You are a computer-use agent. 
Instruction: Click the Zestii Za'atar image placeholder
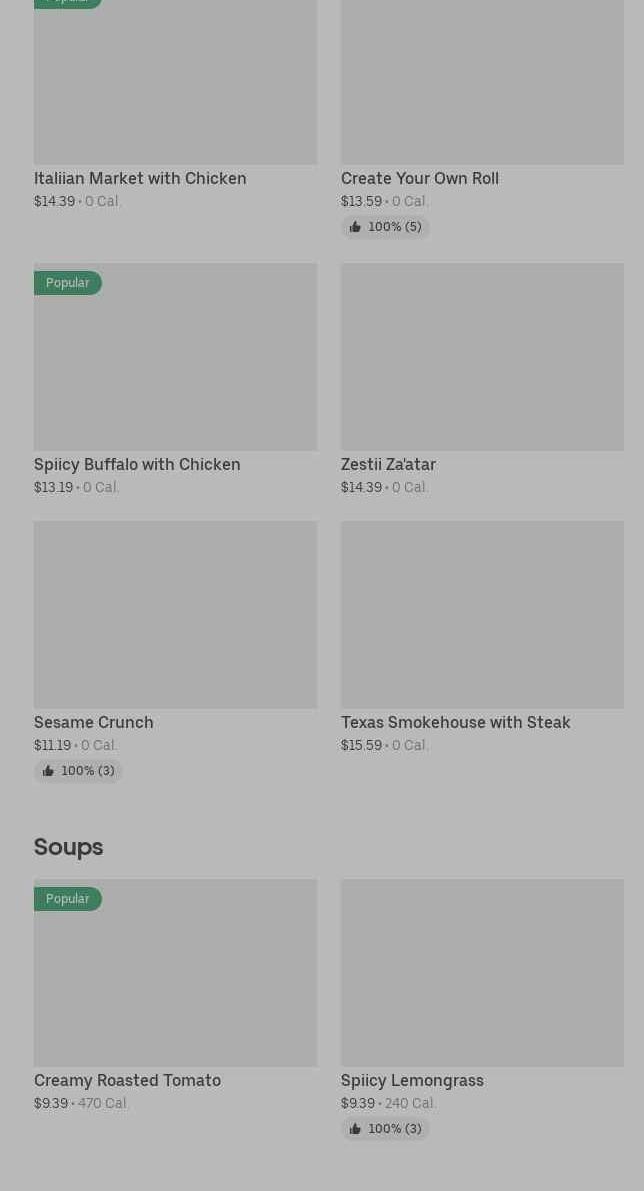[x=482, y=356]
